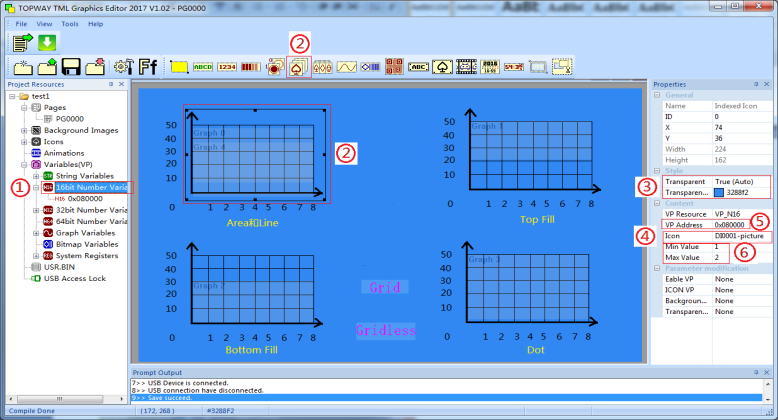778x420 pixels.
Task: Click the green download arrow icon
Action: pos(47,43)
